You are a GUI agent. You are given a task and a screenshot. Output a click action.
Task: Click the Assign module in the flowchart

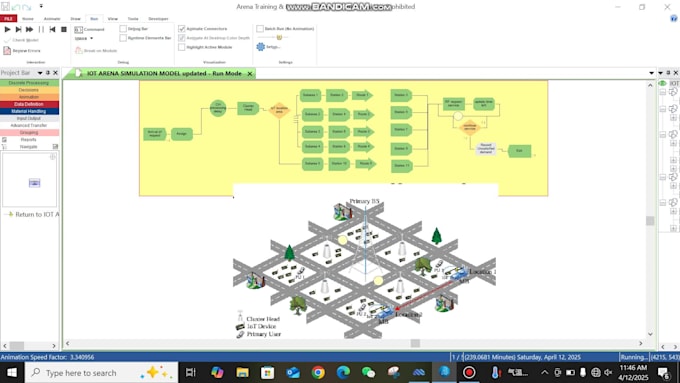pyautogui.click(x=182, y=134)
